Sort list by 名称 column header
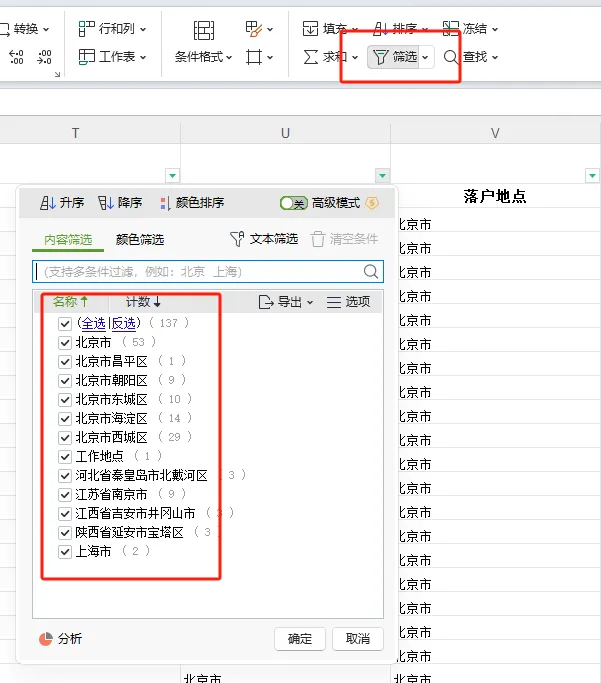The width and height of the screenshot is (601, 683). tap(71, 301)
